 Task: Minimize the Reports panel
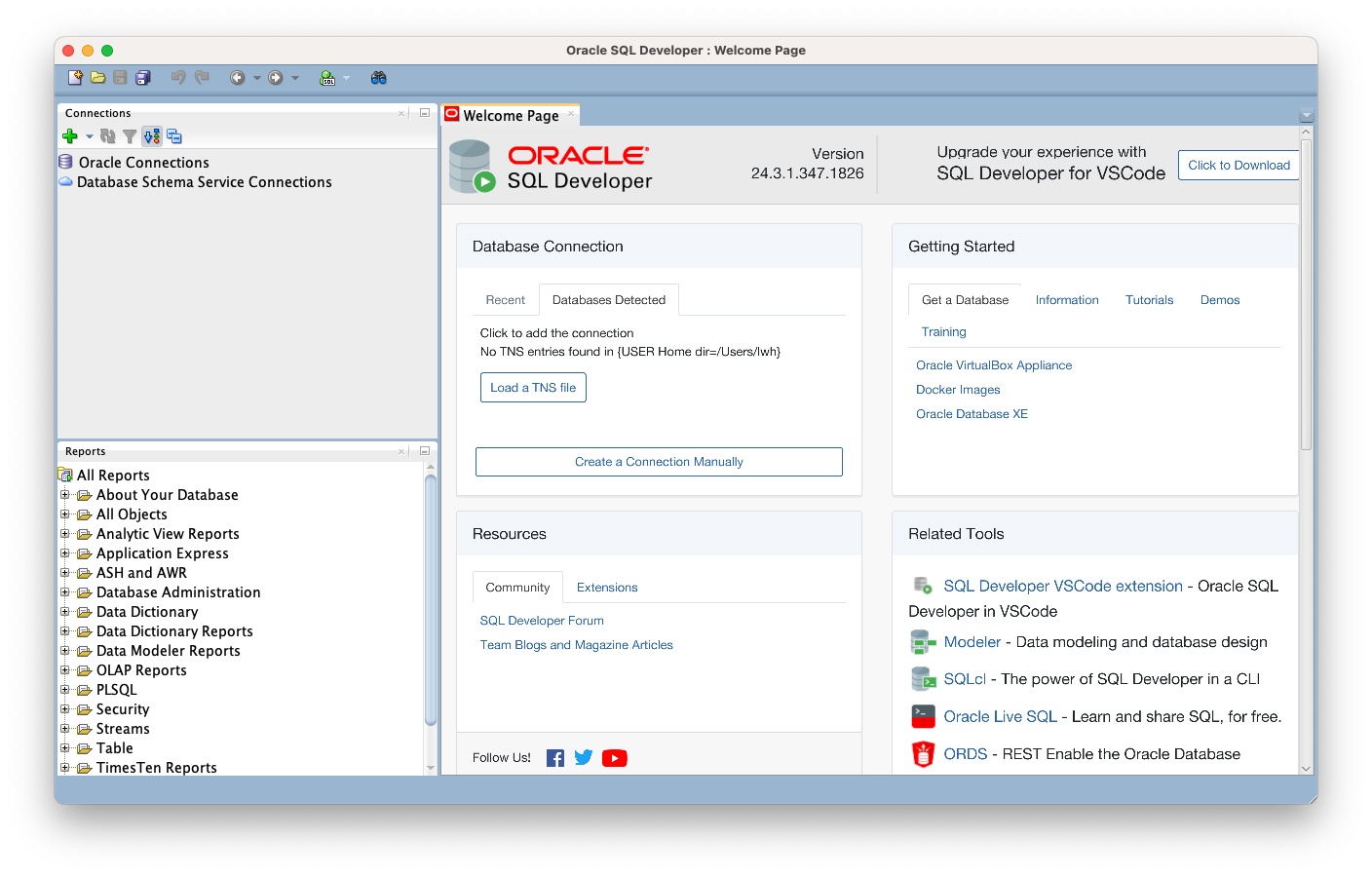[425, 451]
